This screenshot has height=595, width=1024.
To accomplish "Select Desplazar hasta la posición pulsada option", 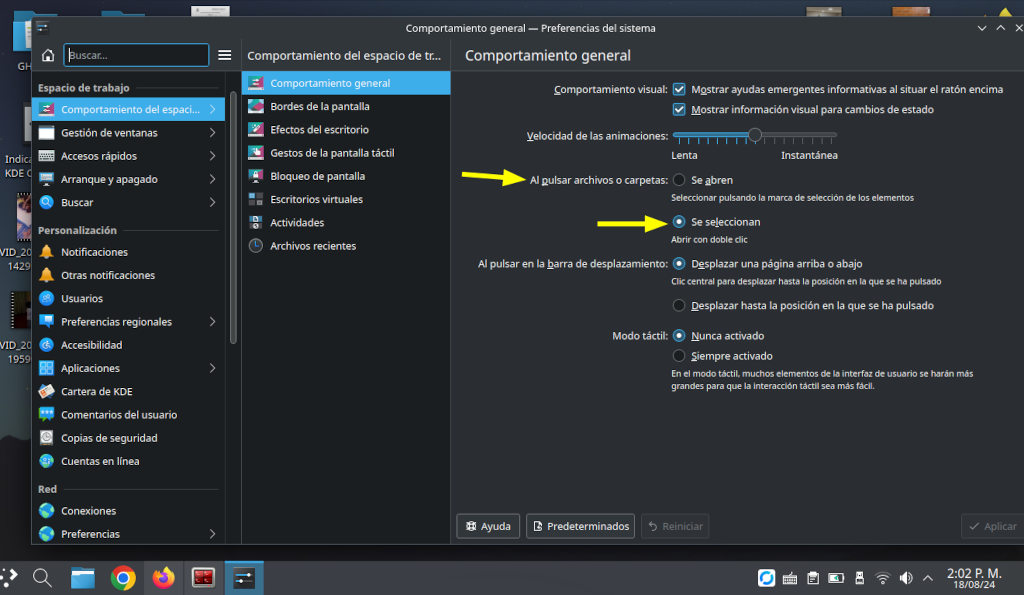I will (x=679, y=306).
